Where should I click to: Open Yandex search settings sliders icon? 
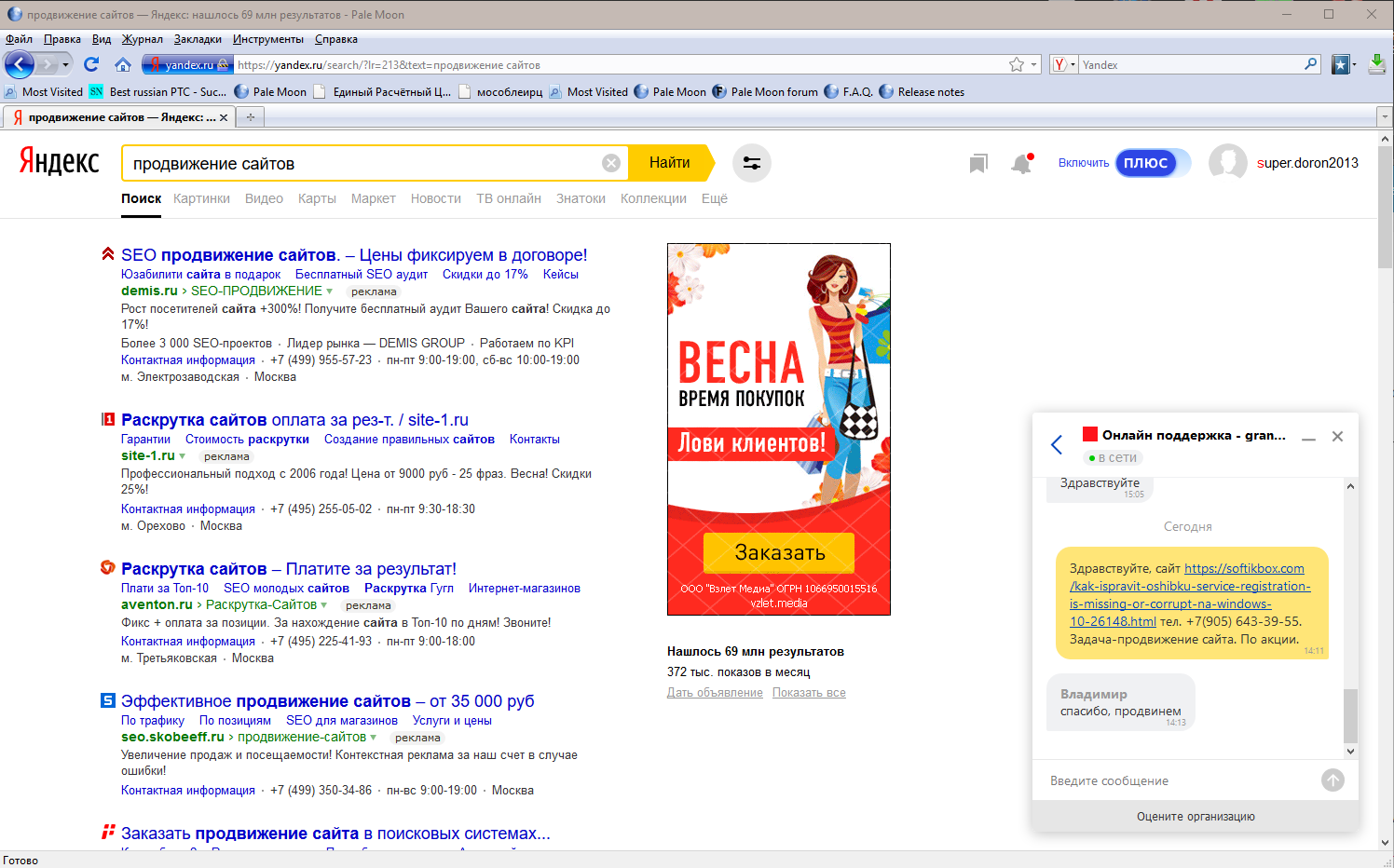point(751,163)
